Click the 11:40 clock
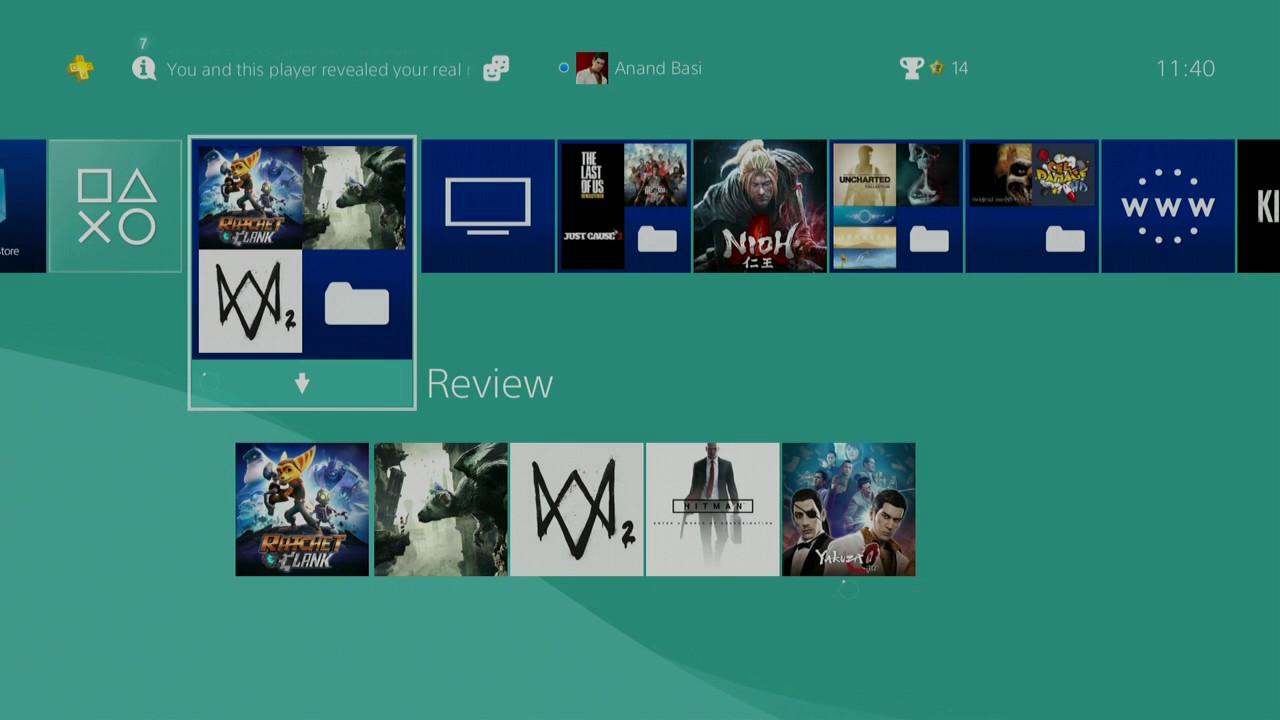Viewport: 1280px width, 720px height. coord(1185,68)
